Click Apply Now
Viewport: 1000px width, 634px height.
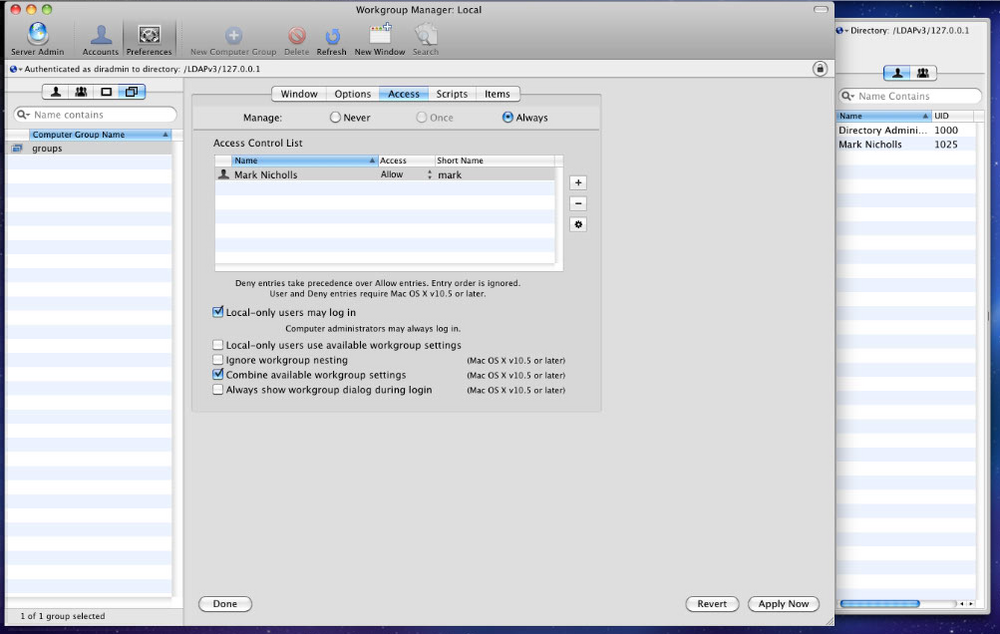point(783,603)
